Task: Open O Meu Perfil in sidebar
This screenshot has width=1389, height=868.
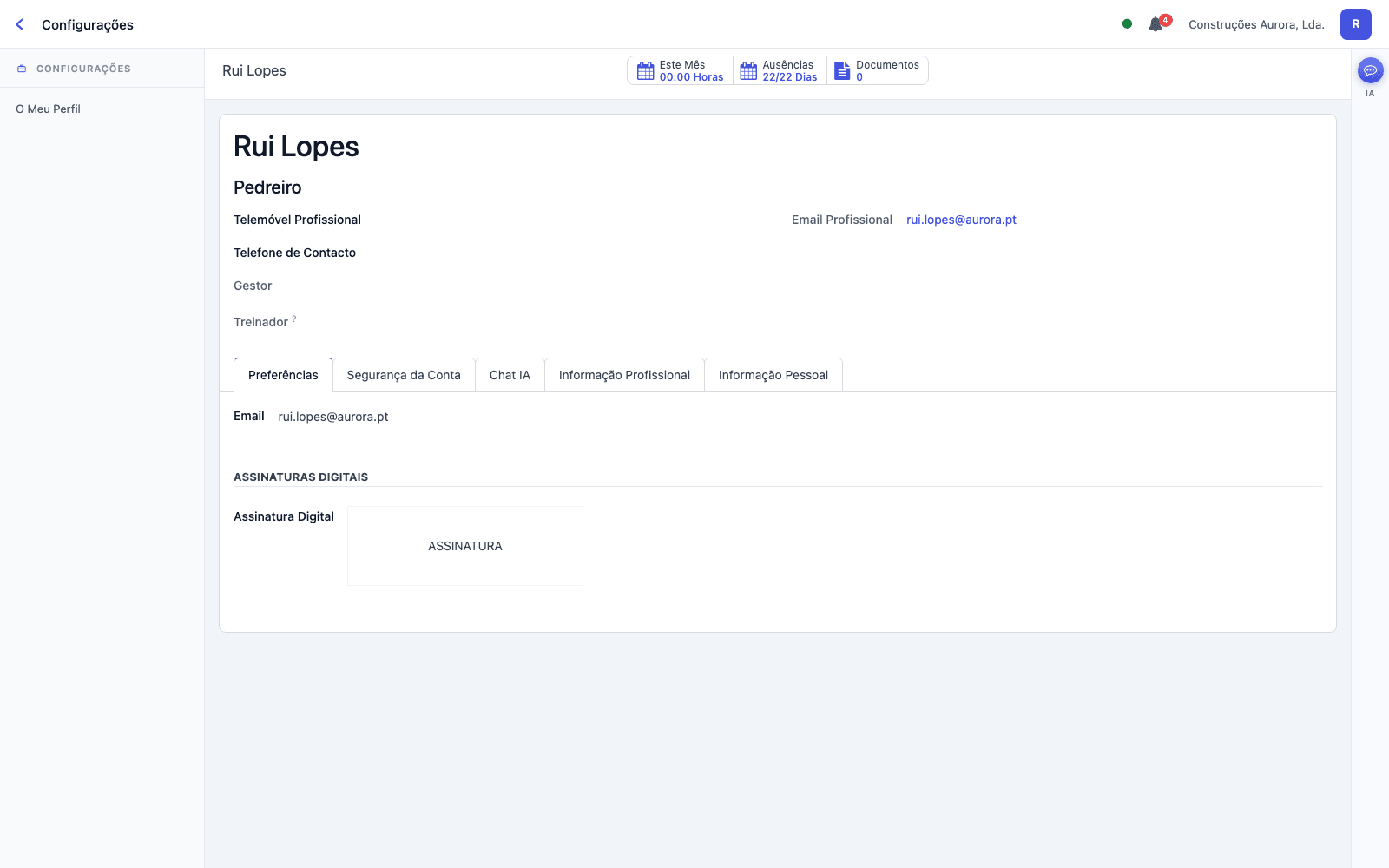Action: [48, 108]
